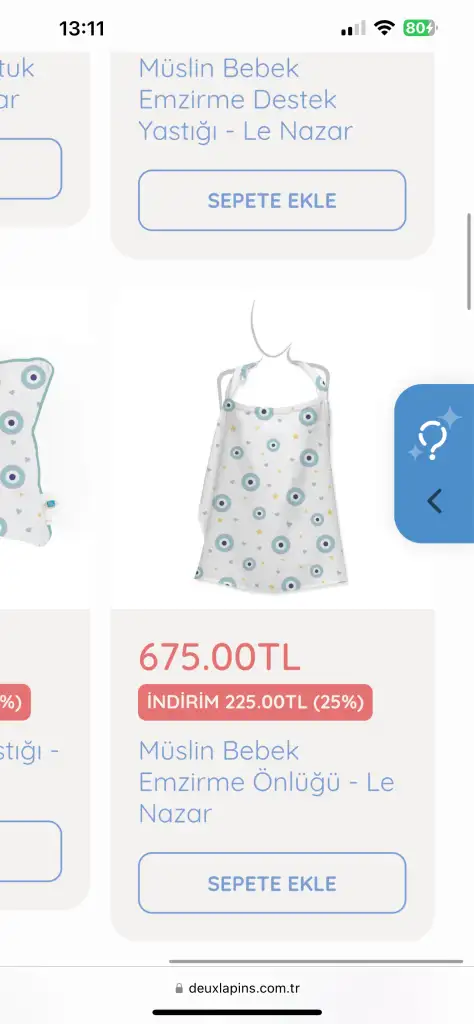The height and width of the screenshot is (1024, 474).
Task: Tap the İNDİRİM 225.00TL (25%) badge
Action: pyautogui.click(x=255, y=702)
